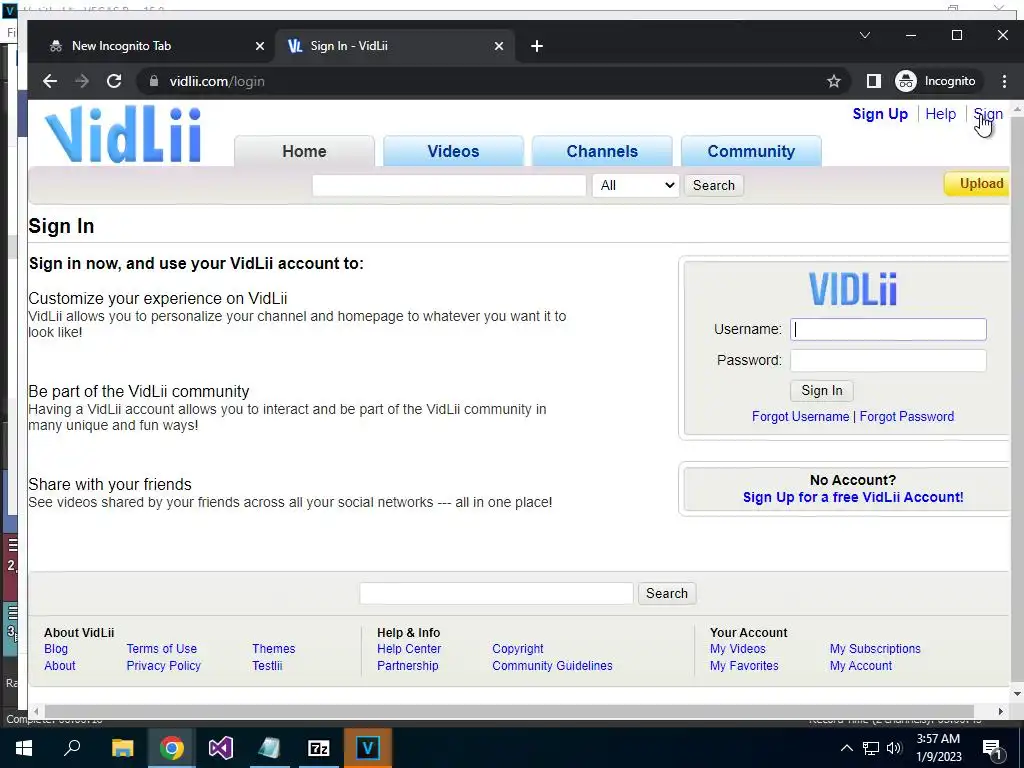Viewport: 1024px width, 768px height.
Task: Open My Subscriptions footer link
Action: pyautogui.click(x=875, y=648)
